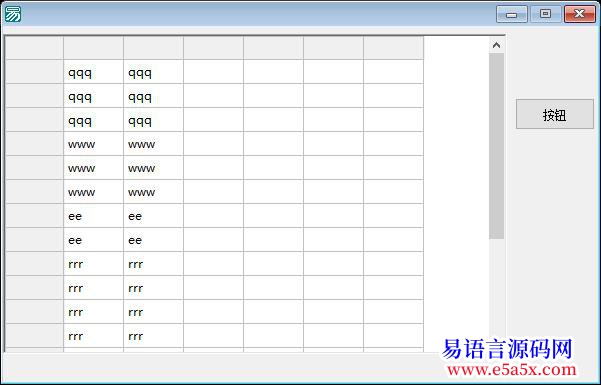
Task: Select the middle www cell in the right text column
Action: click(x=153, y=168)
